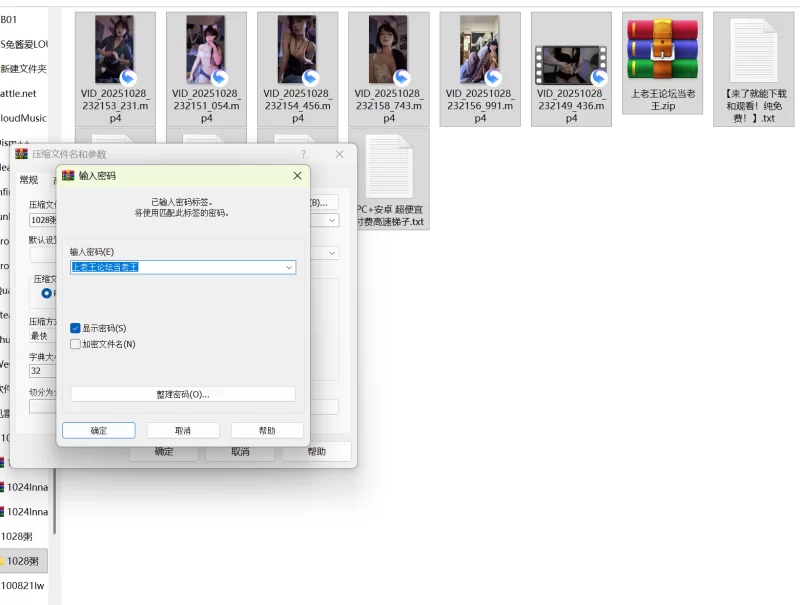Uncheck the 显示密码 checkbox

click(76, 328)
